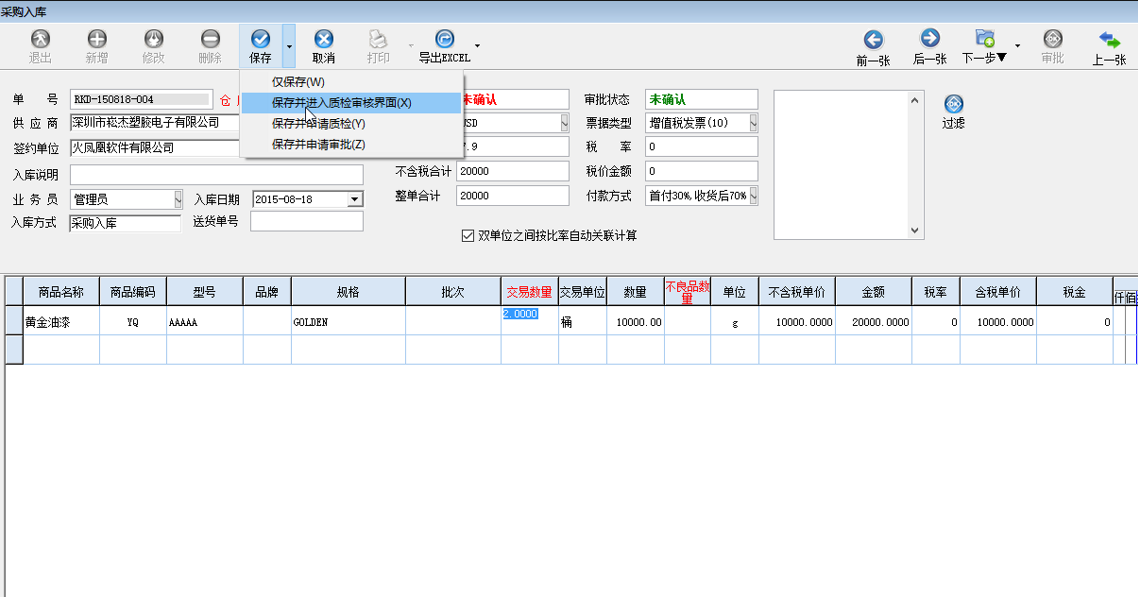Click the 交易数量 column header

click(530, 292)
